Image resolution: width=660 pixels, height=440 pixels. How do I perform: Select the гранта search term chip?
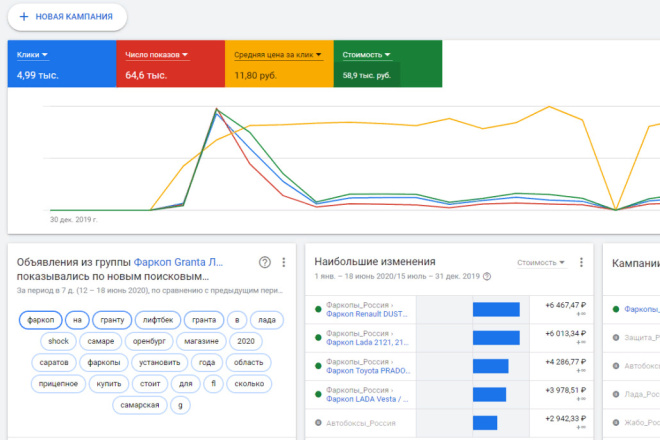tap(204, 320)
